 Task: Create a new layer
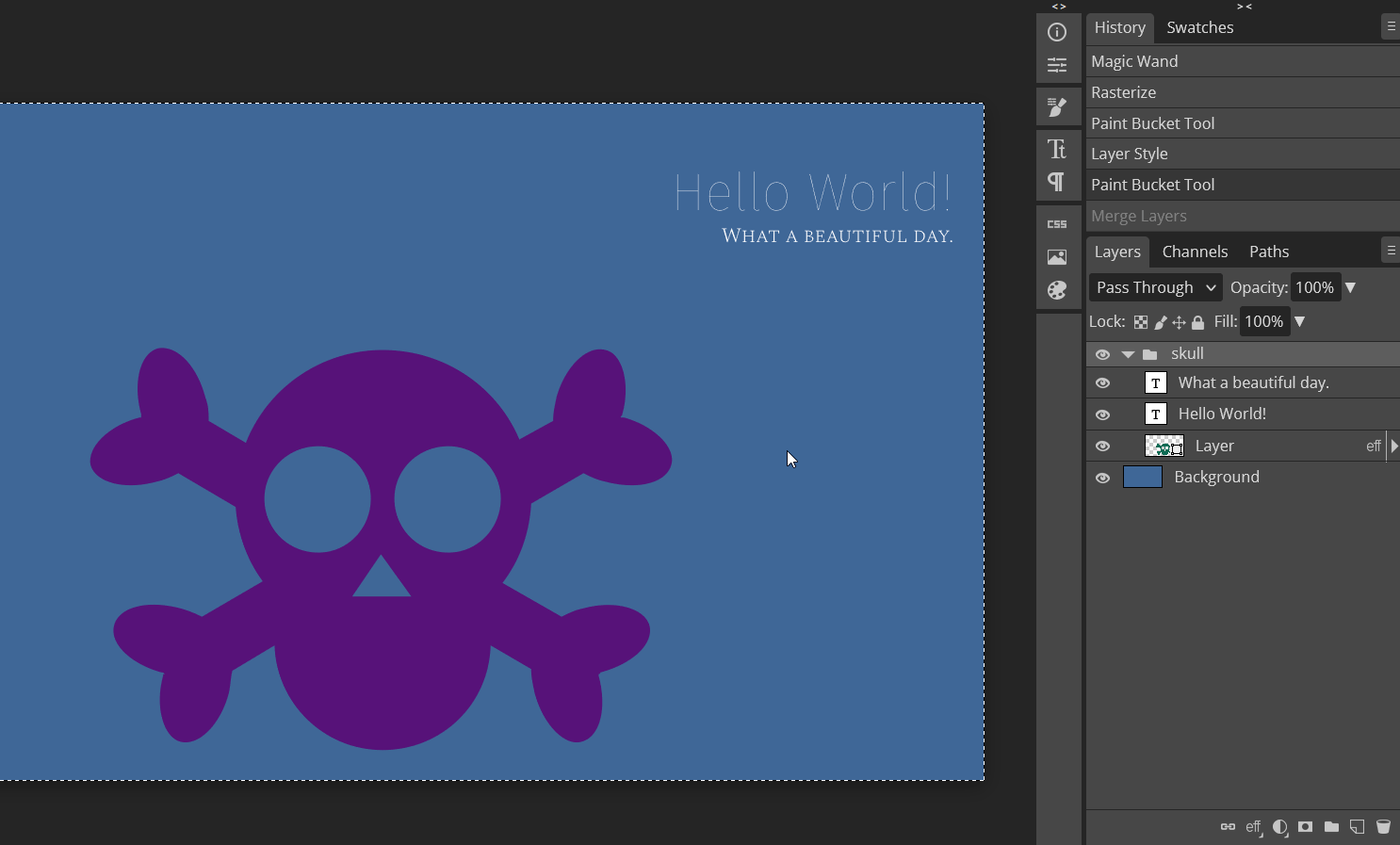tap(1357, 826)
